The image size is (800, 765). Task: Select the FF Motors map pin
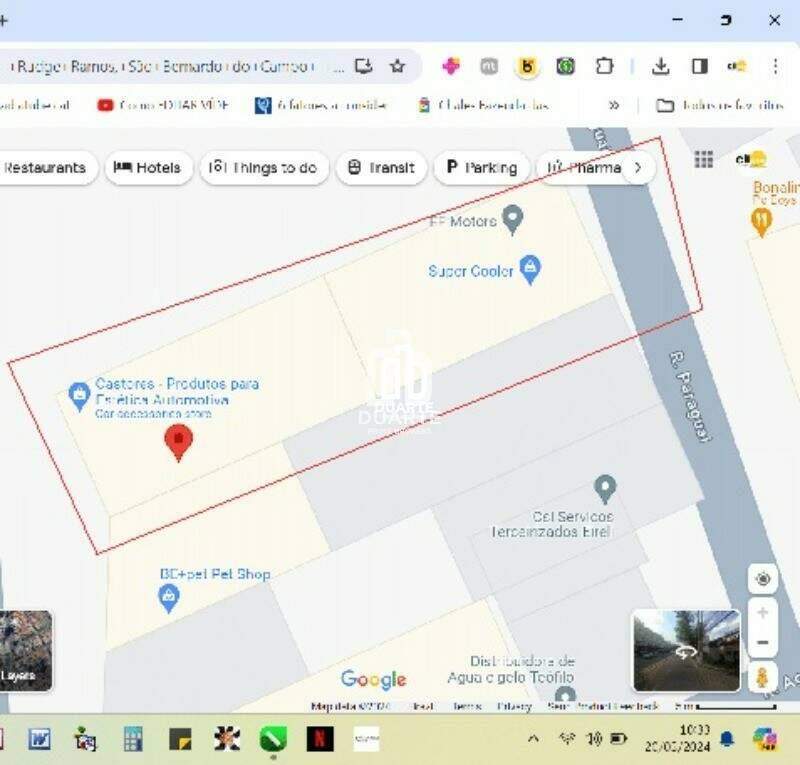513,220
